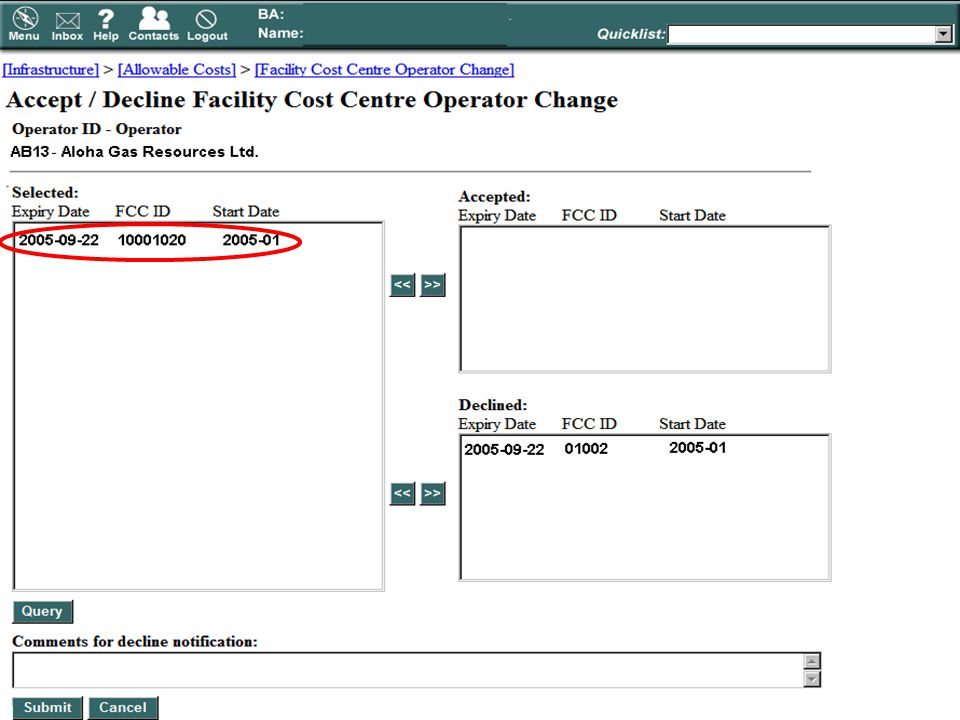Viewport: 960px width, 720px height.
Task: Click the << button beside the Declined list
Action: (402, 493)
